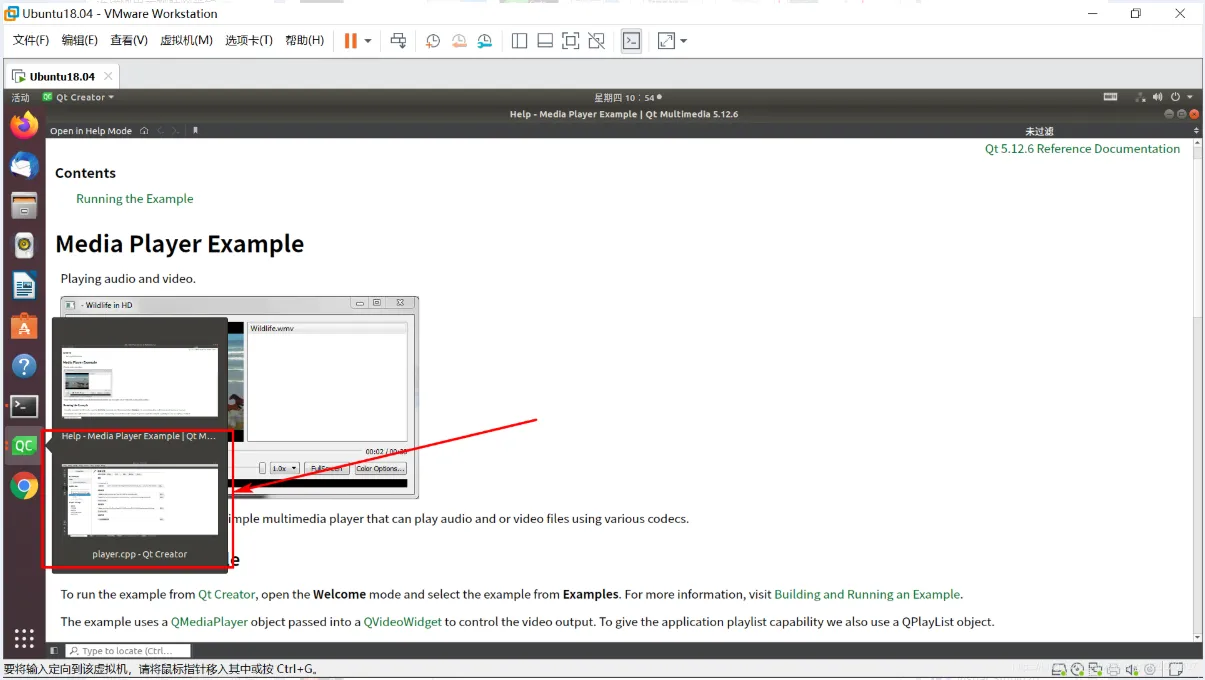Screen dimensions: 1205x680
Task: Open the snapshot manager icon
Action: 485,41
